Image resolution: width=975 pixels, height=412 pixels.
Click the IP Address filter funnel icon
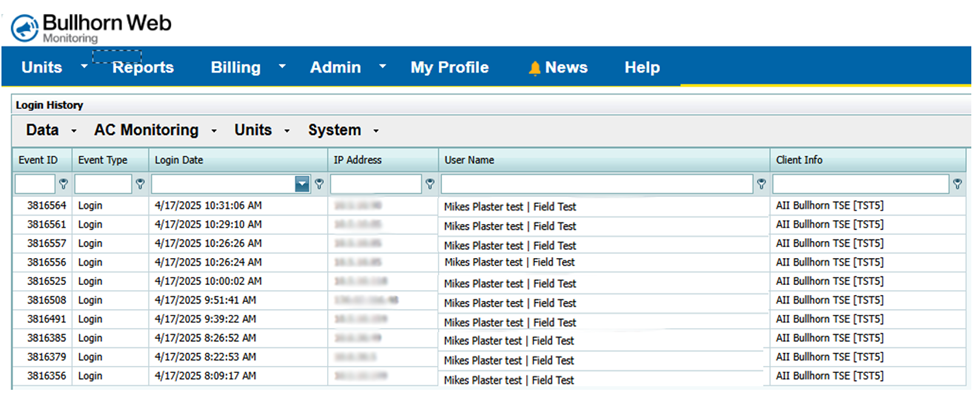[x=430, y=184]
